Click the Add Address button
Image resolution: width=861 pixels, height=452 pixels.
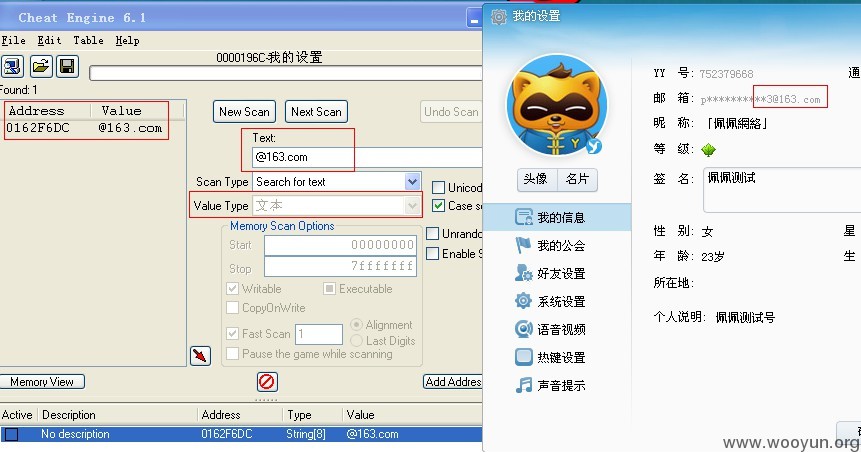click(453, 382)
